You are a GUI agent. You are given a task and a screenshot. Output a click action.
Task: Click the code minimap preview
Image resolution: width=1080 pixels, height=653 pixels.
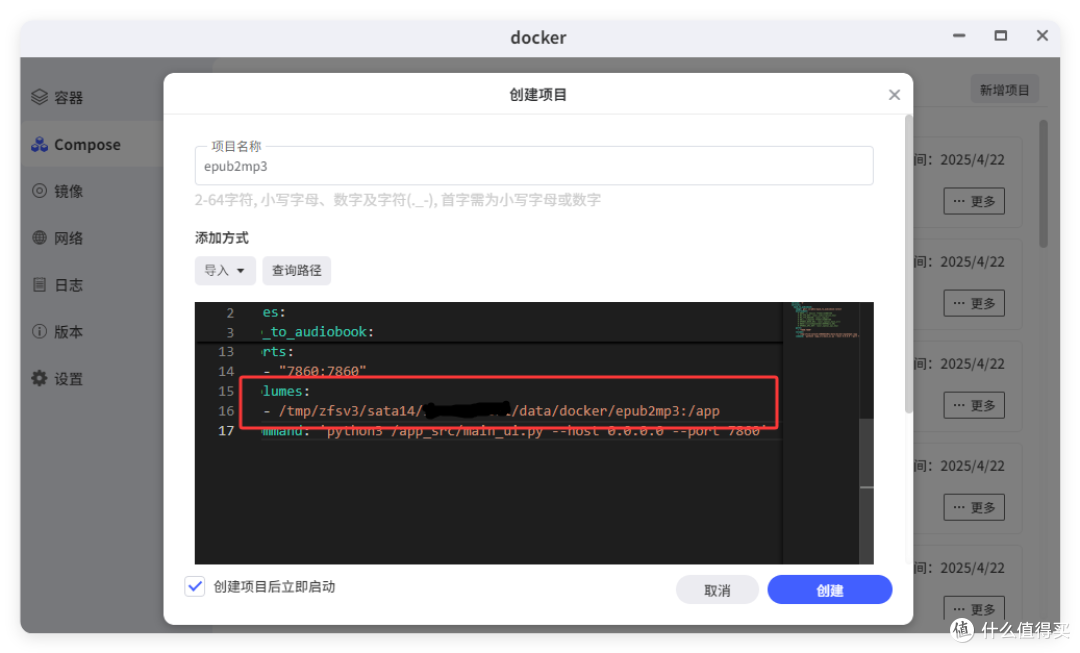[824, 320]
